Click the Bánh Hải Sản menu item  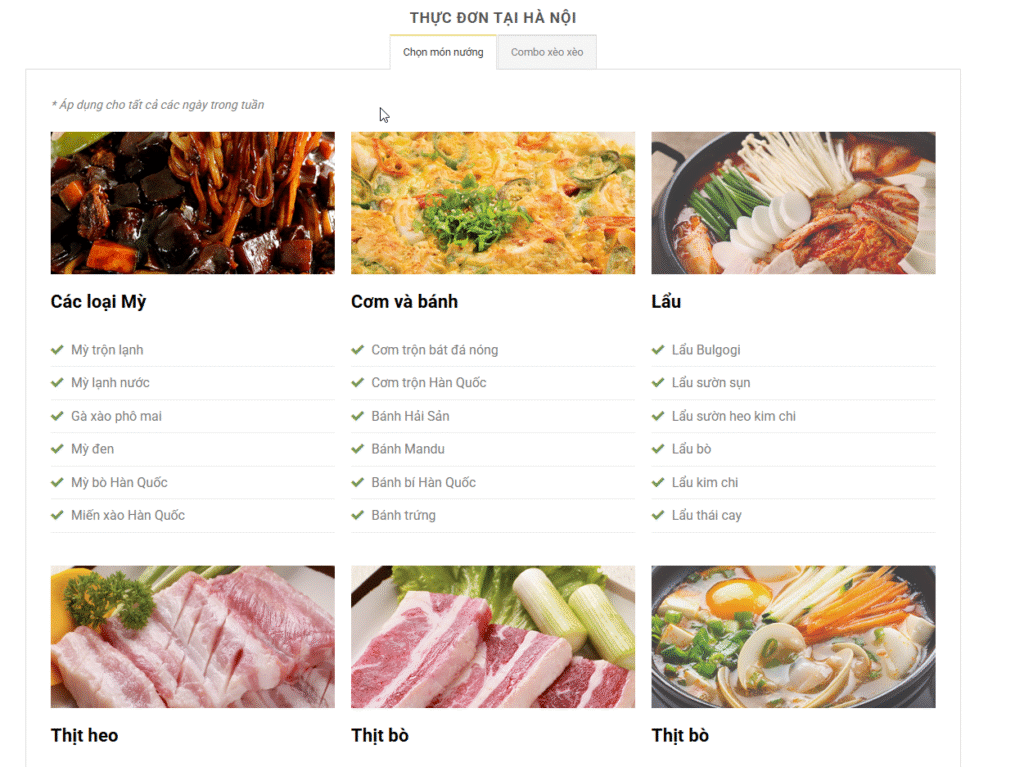(x=410, y=416)
